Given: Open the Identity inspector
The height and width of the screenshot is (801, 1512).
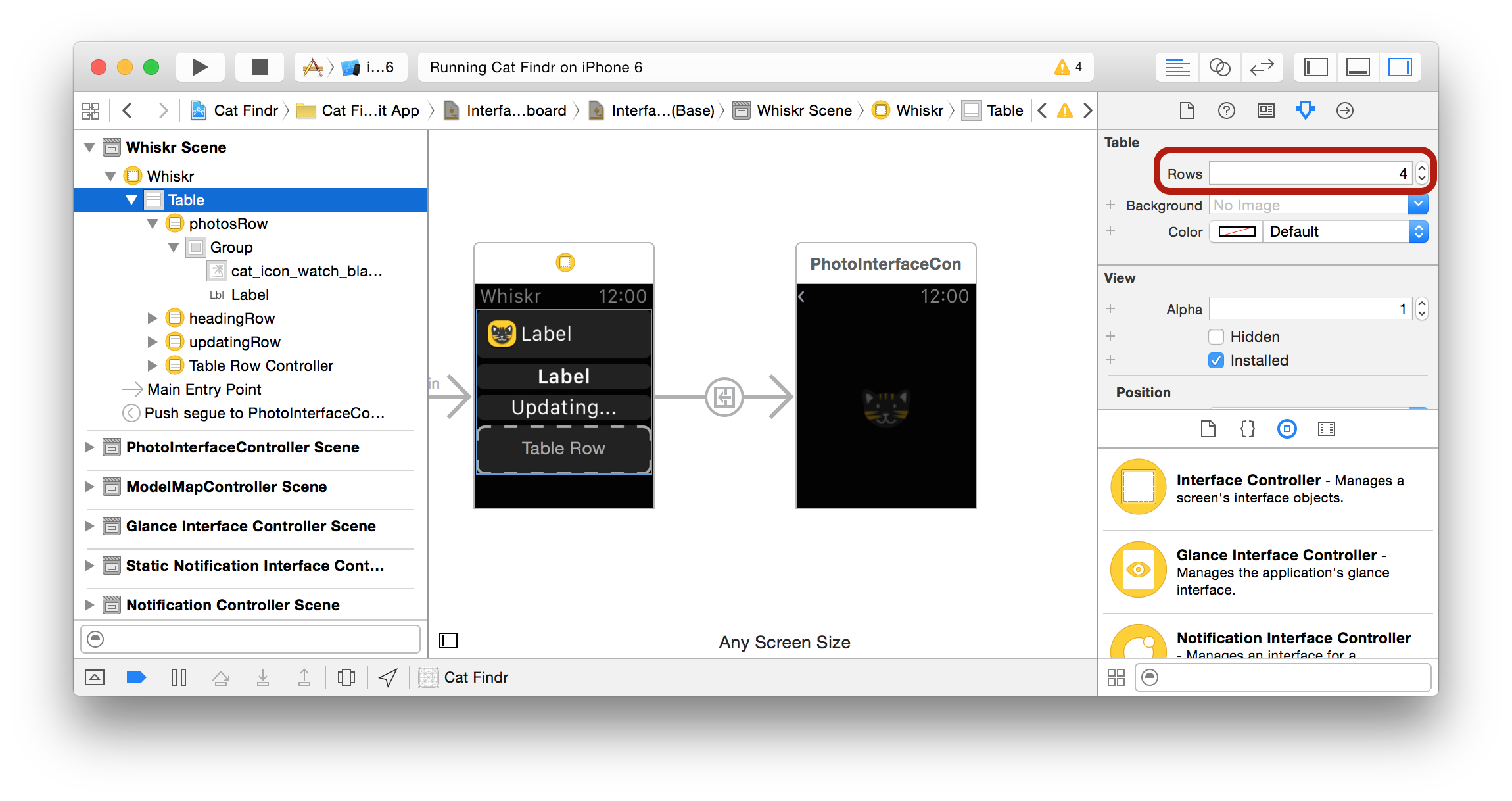Looking at the screenshot, I should click(x=1265, y=110).
